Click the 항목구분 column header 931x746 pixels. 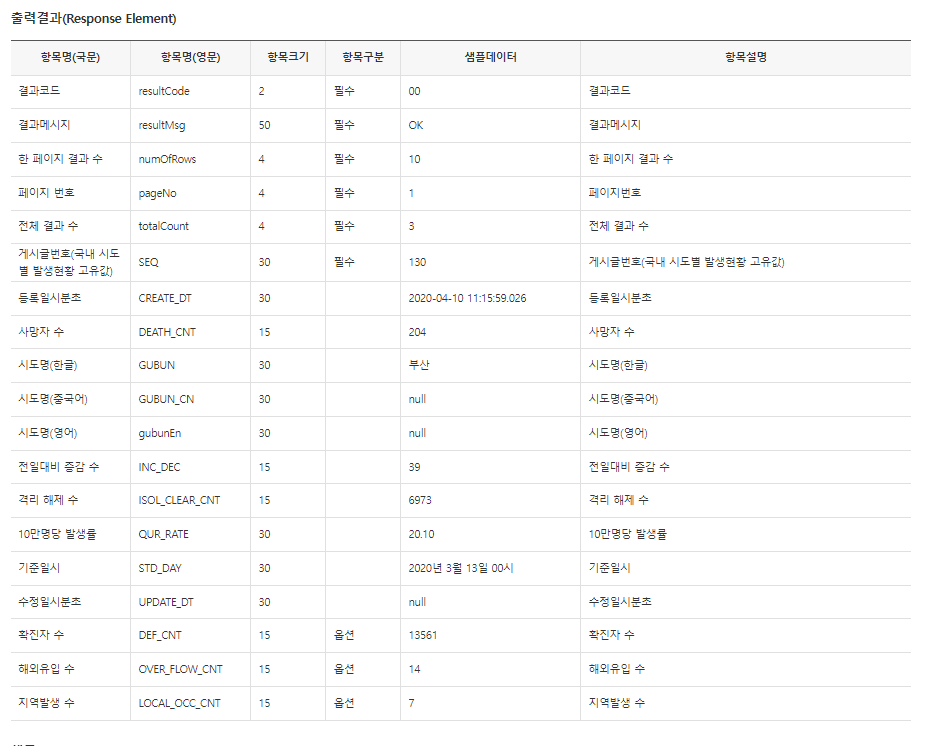click(363, 57)
